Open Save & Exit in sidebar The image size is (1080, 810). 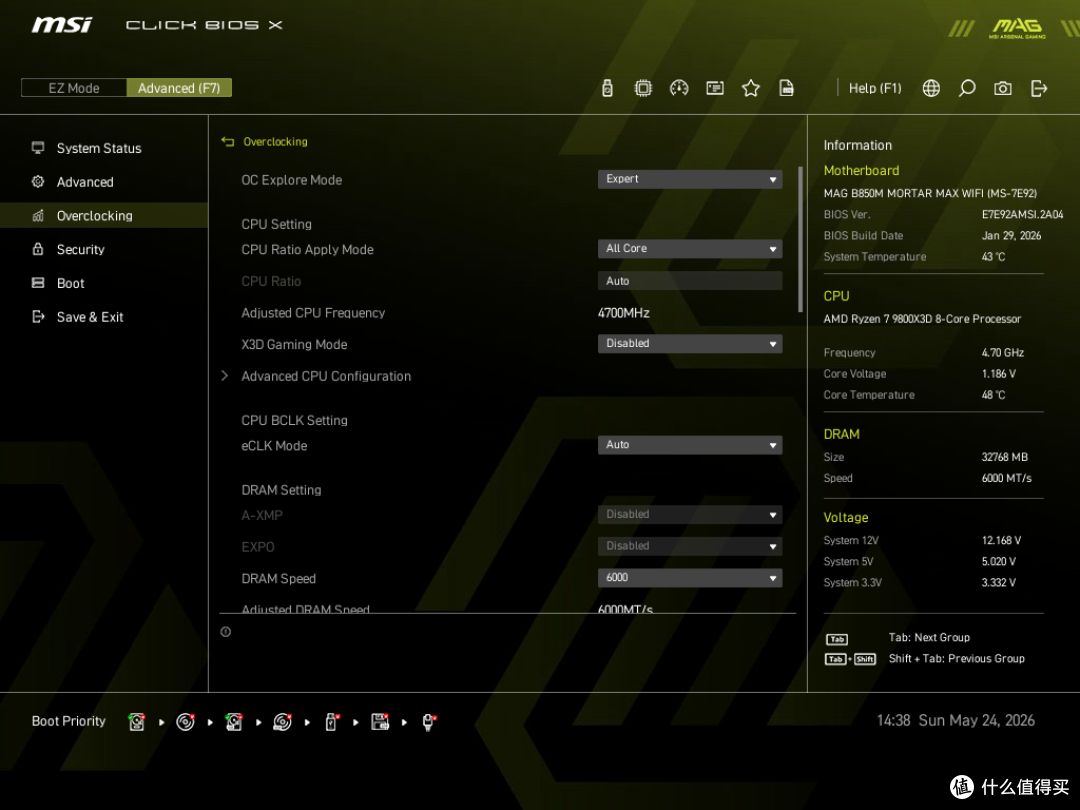[90, 317]
